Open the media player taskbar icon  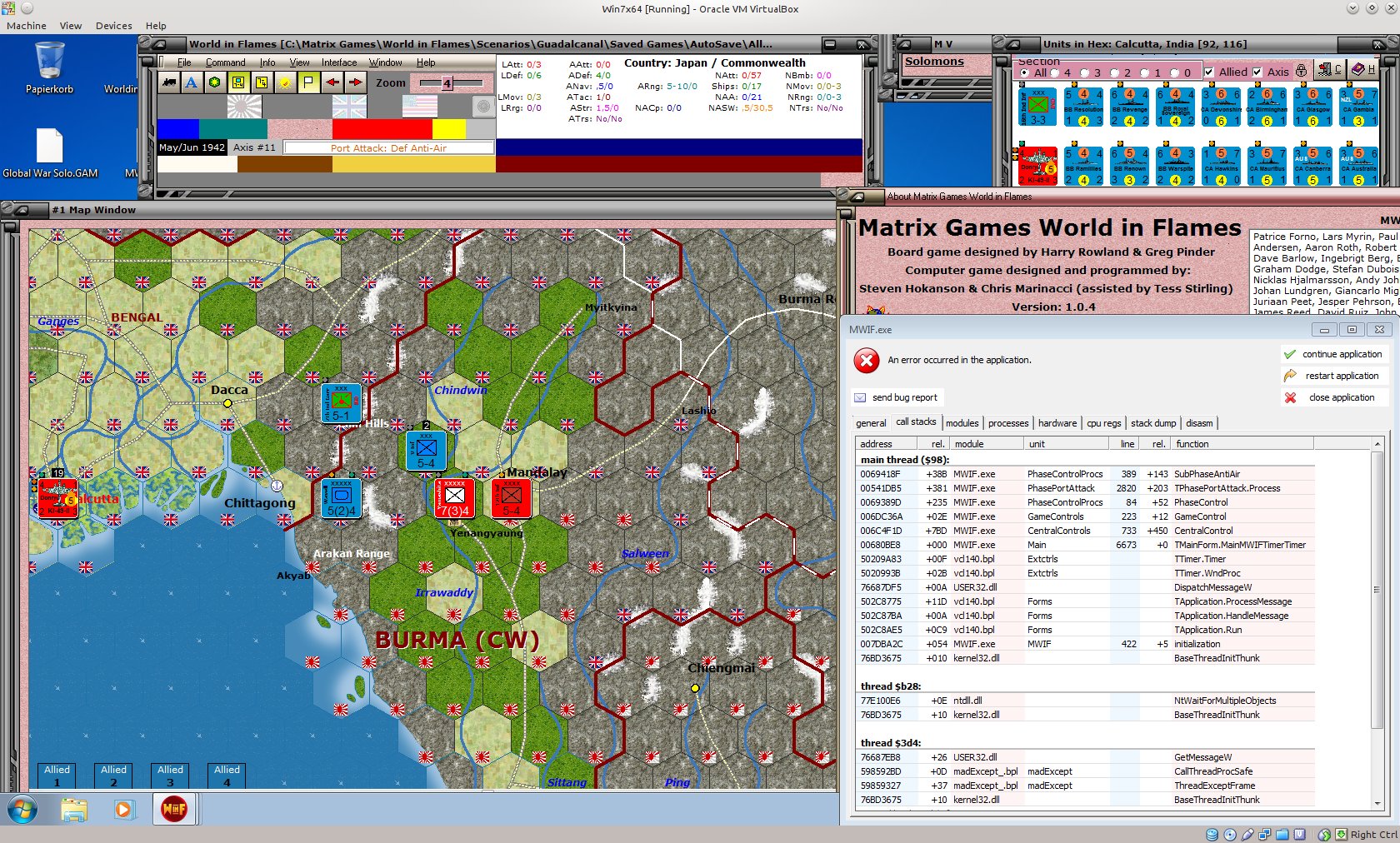pyautogui.click(x=124, y=809)
